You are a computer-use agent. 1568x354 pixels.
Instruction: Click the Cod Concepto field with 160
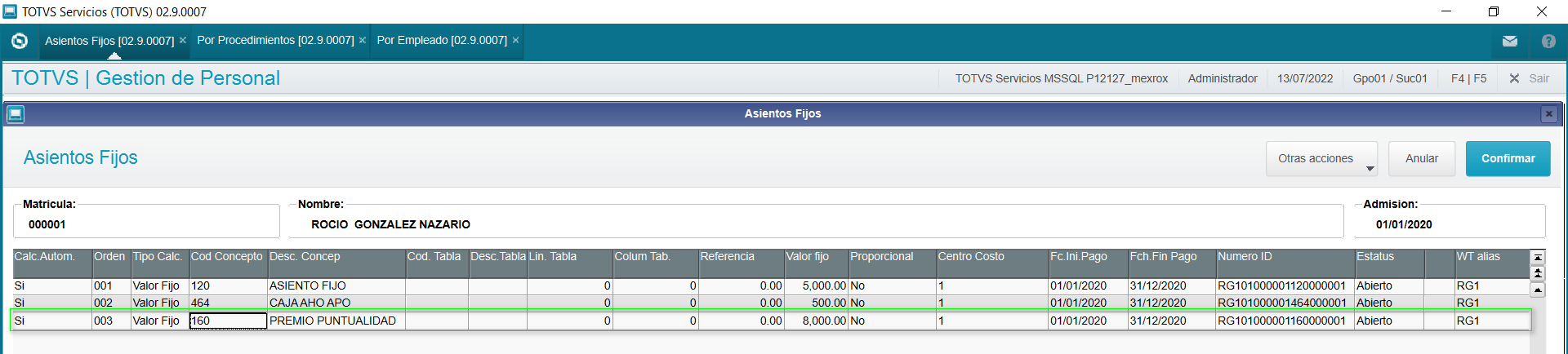tap(228, 321)
